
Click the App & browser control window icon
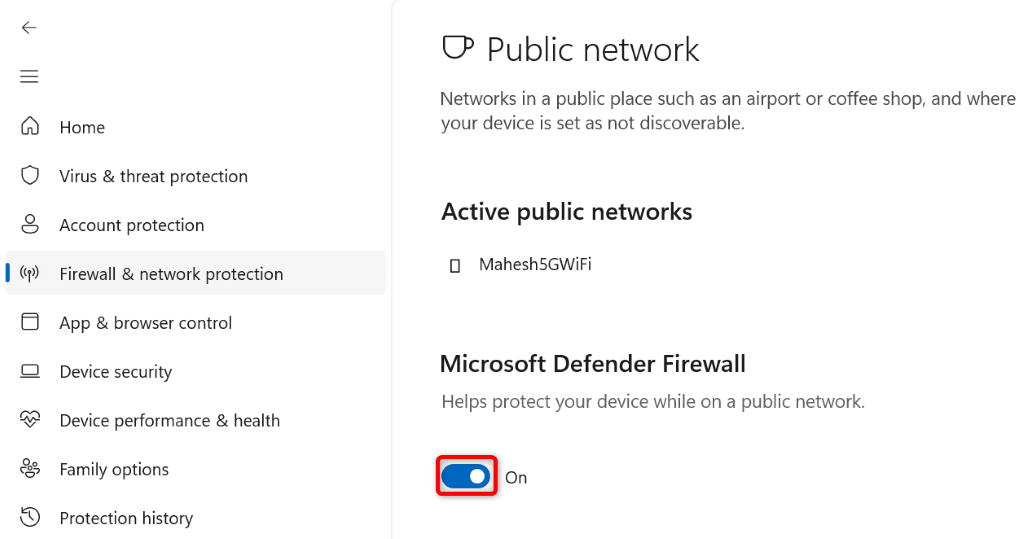coord(30,322)
